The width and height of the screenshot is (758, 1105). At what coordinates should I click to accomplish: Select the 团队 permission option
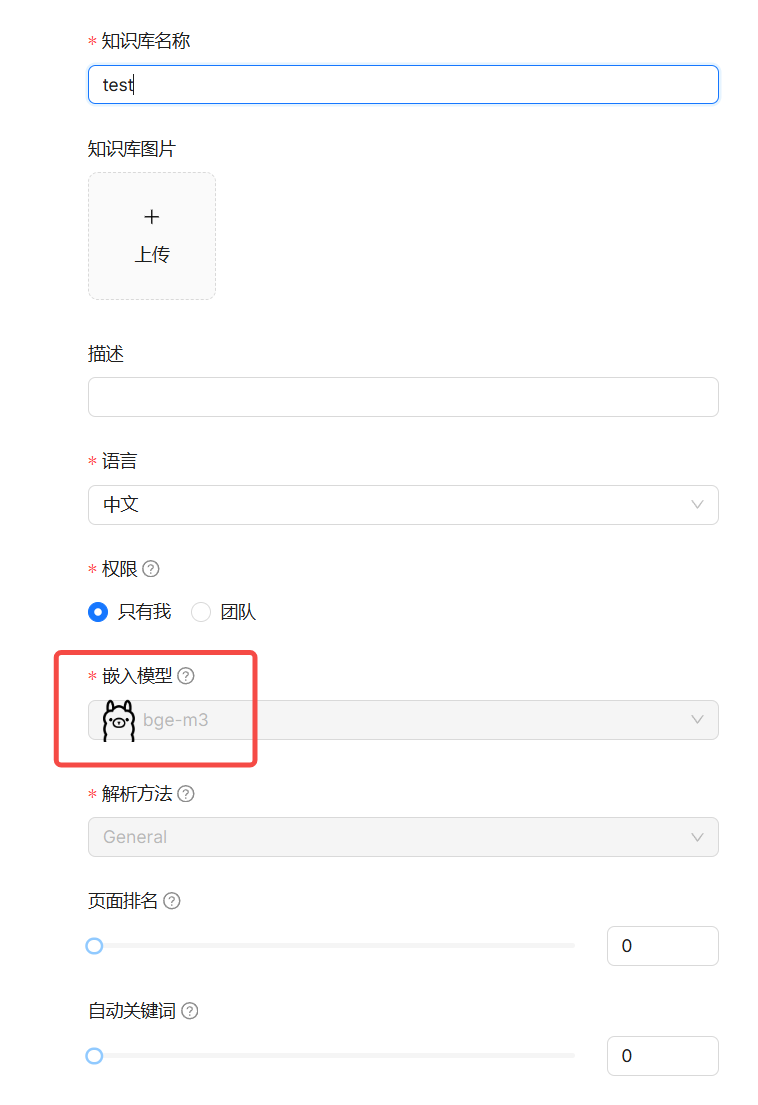(x=200, y=611)
